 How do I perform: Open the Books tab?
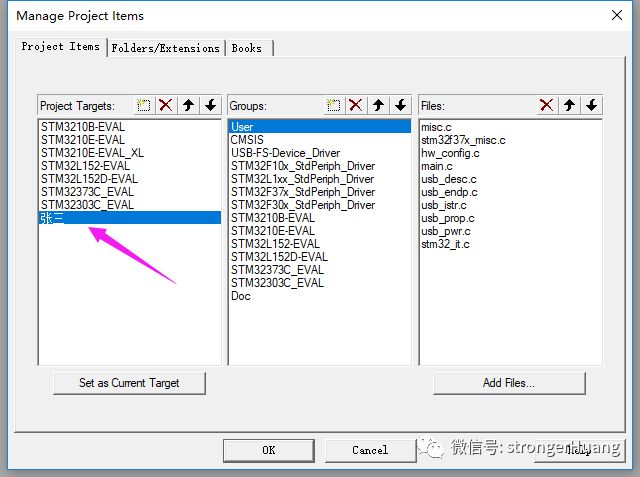(248, 48)
